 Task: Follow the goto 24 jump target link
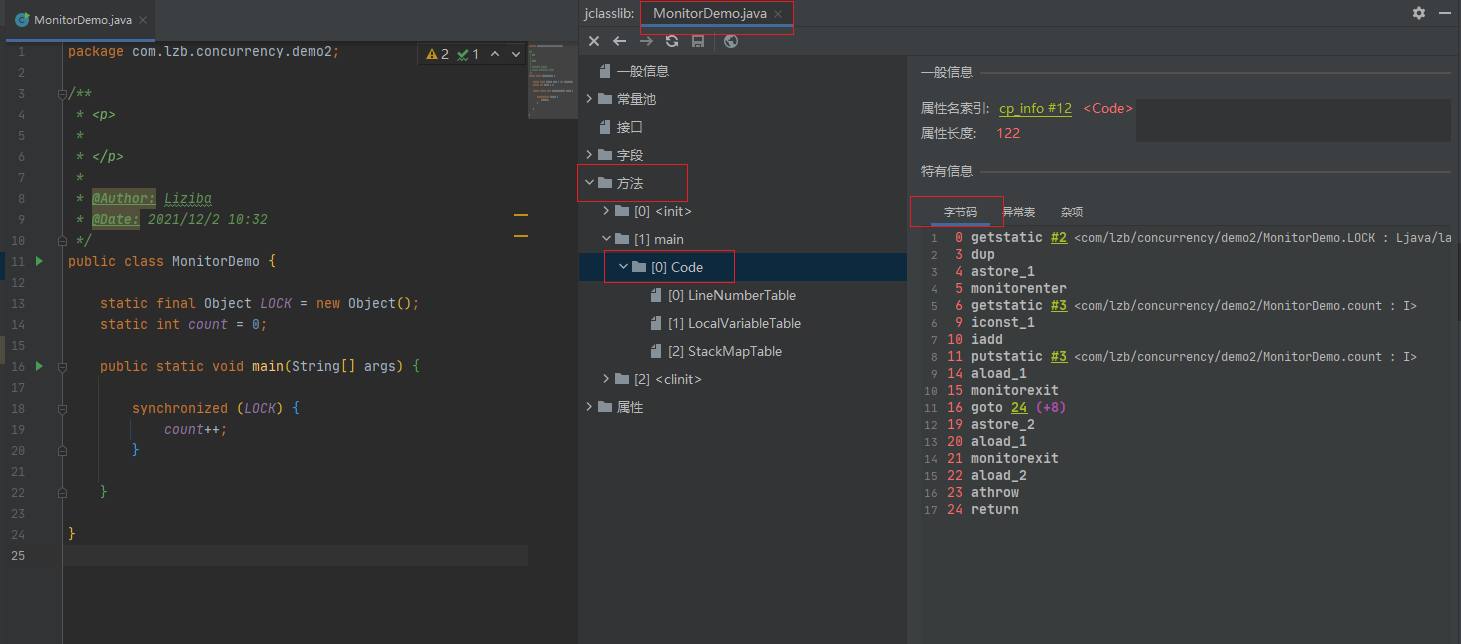coord(1019,408)
